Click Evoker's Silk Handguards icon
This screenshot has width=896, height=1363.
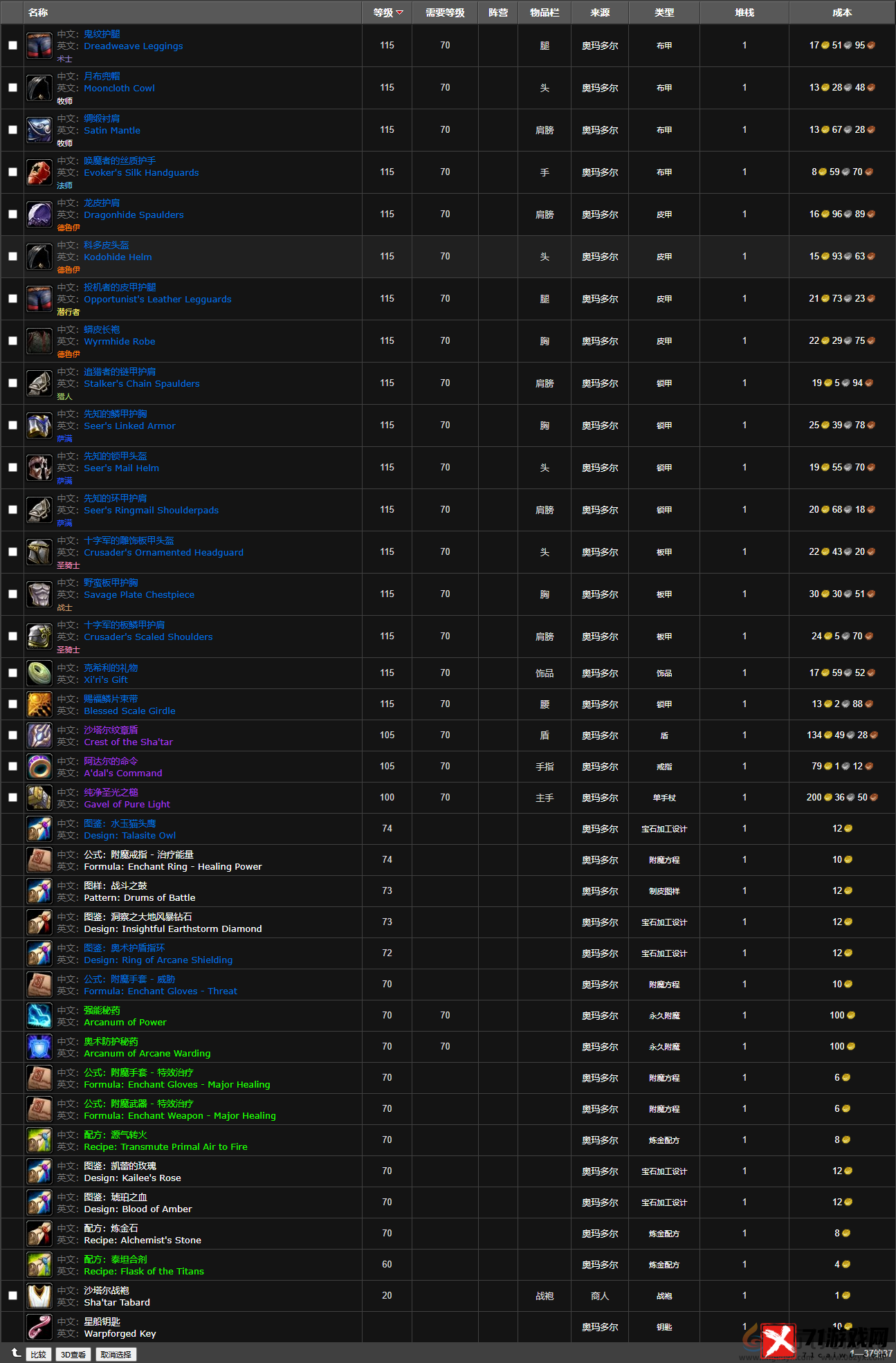39,172
